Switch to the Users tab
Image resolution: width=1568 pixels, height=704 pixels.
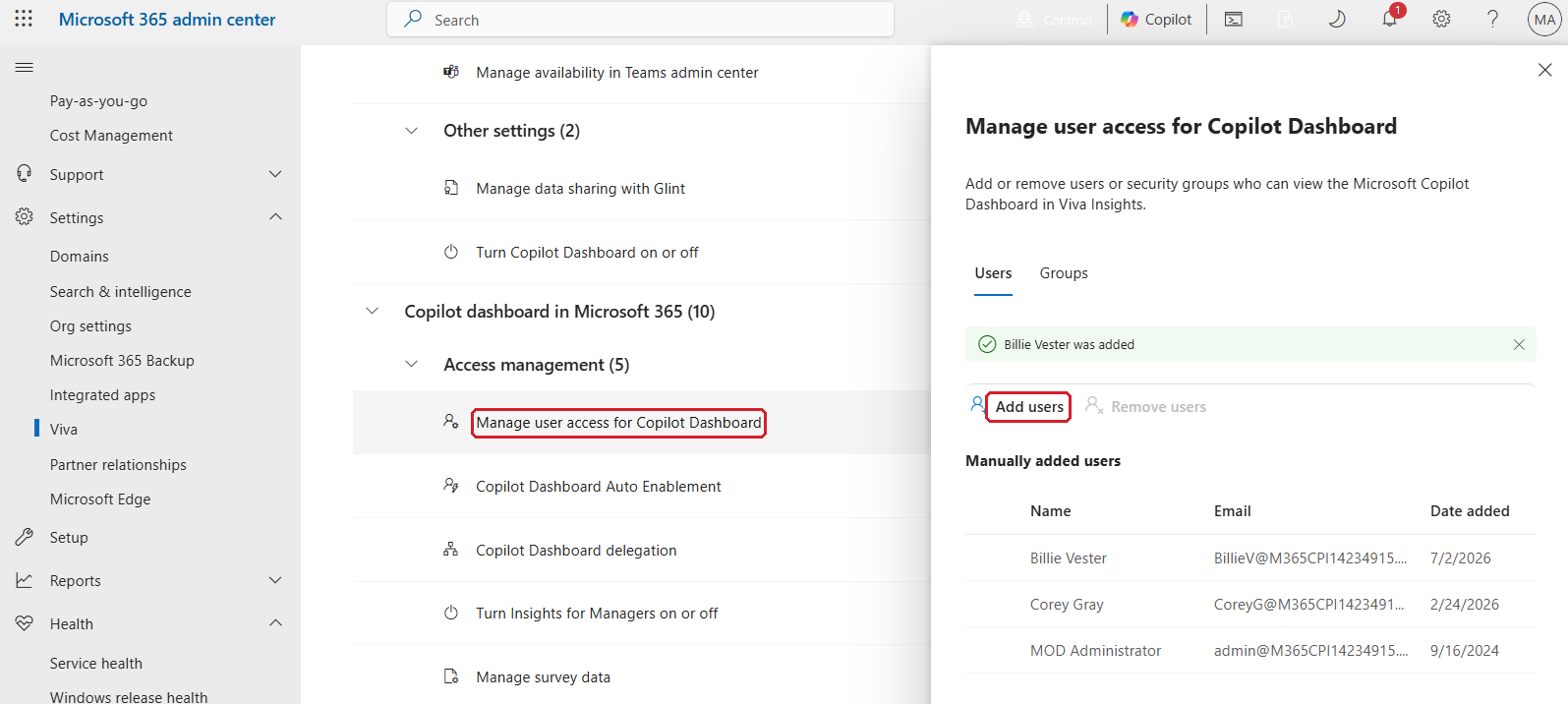click(993, 273)
